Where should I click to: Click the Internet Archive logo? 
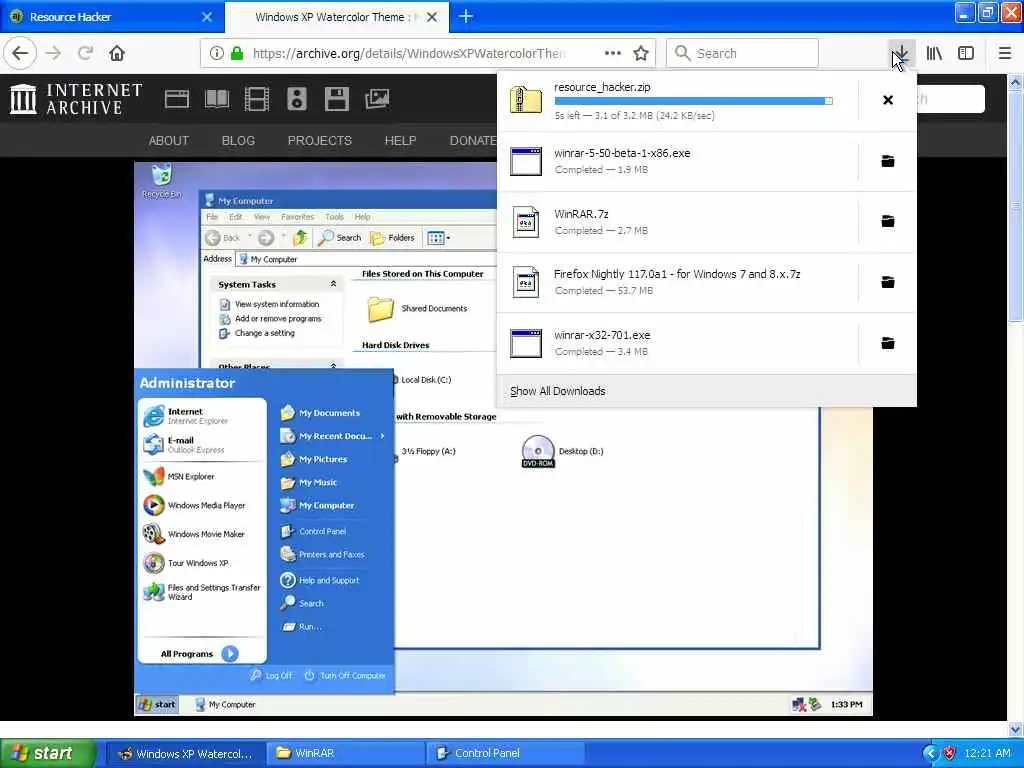point(76,99)
